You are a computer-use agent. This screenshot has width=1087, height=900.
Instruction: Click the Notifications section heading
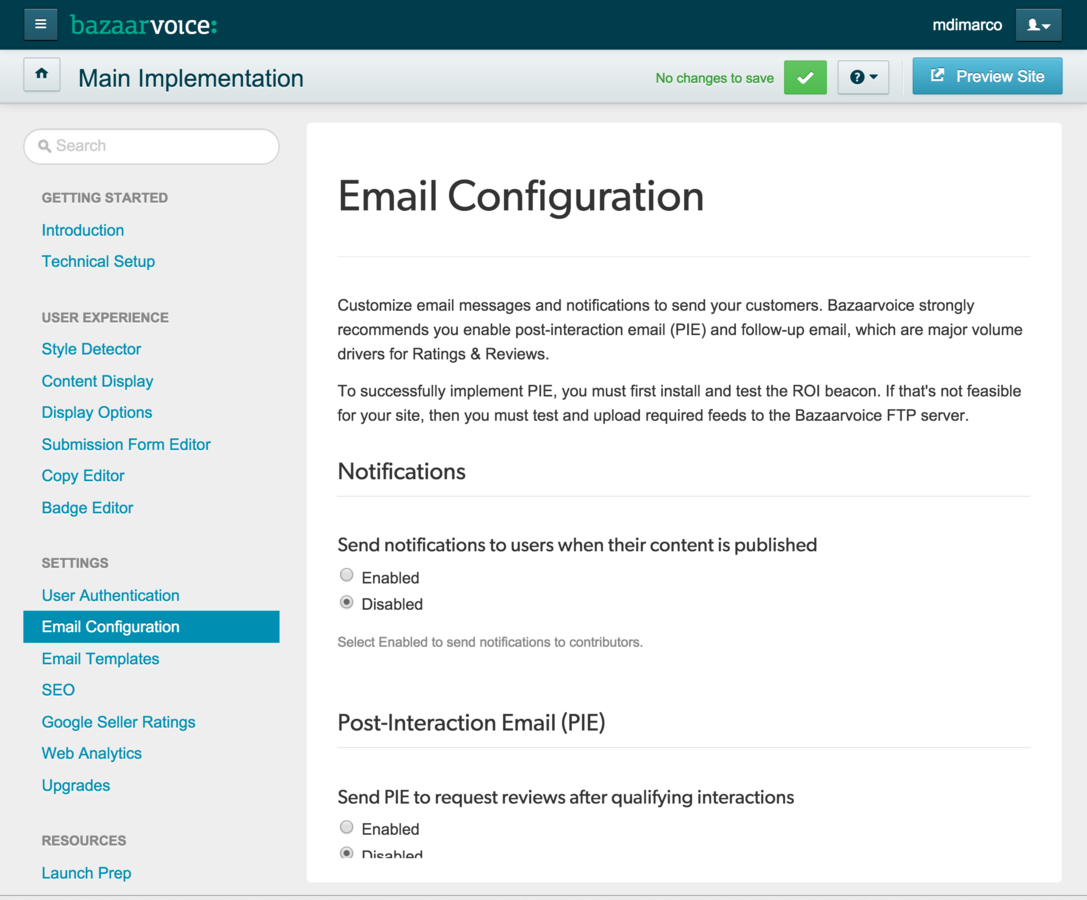click(x=401, y=471)
